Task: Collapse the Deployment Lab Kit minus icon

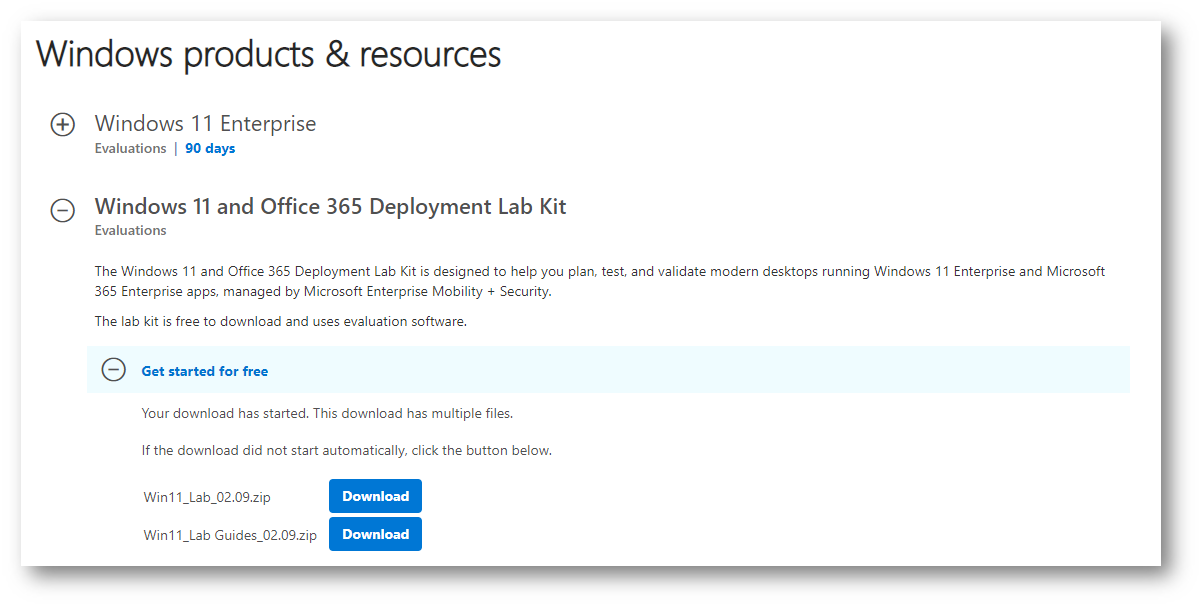Action: (63, 210)
